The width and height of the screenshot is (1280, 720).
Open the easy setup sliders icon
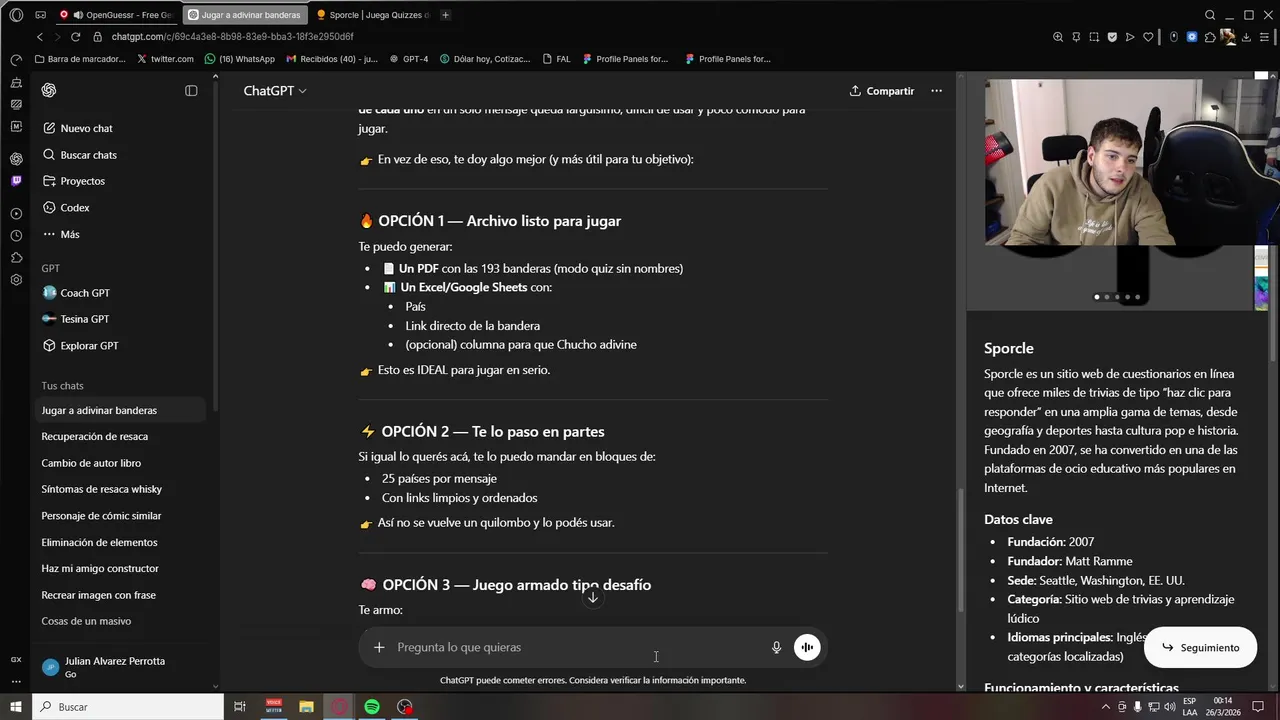coord(1264,37)
